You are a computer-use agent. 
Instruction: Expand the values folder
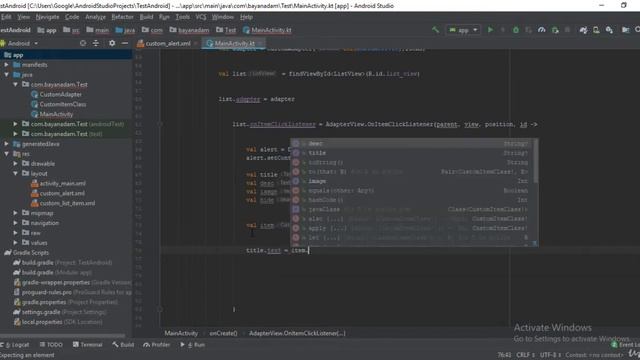(x=16, y=242)
